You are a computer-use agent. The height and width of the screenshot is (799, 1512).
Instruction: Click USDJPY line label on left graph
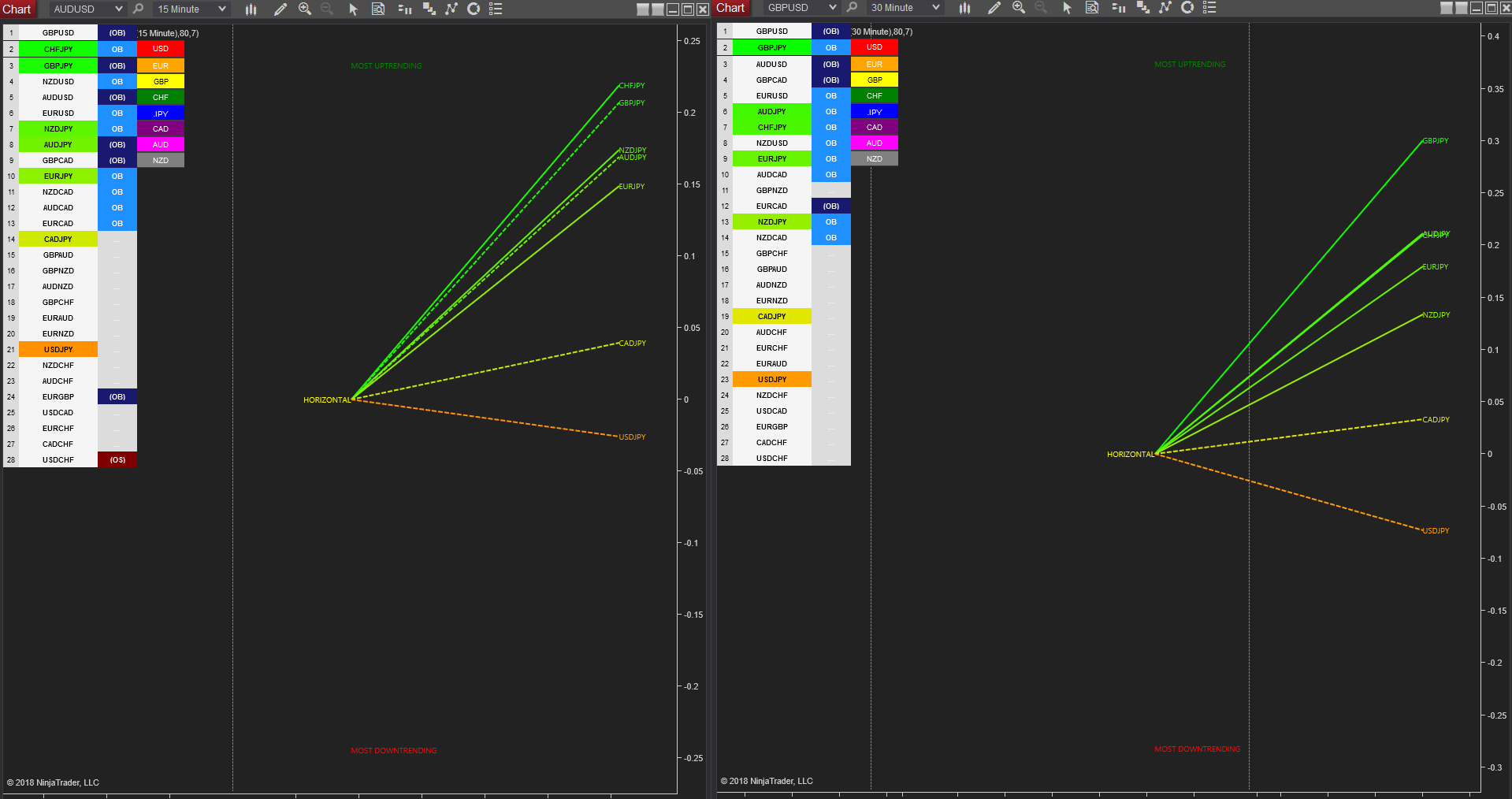[x=632, y=437]
